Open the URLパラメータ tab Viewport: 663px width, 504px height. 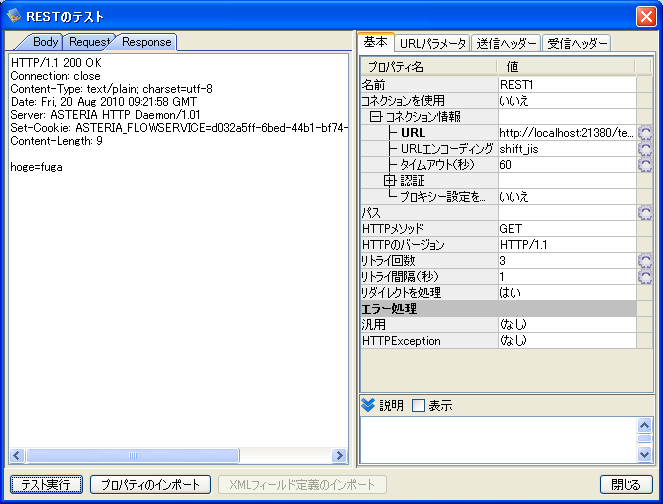point(432,43)
